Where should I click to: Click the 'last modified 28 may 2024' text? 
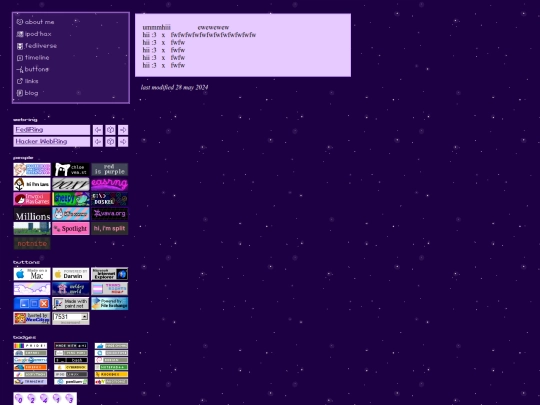coord(174,87)
